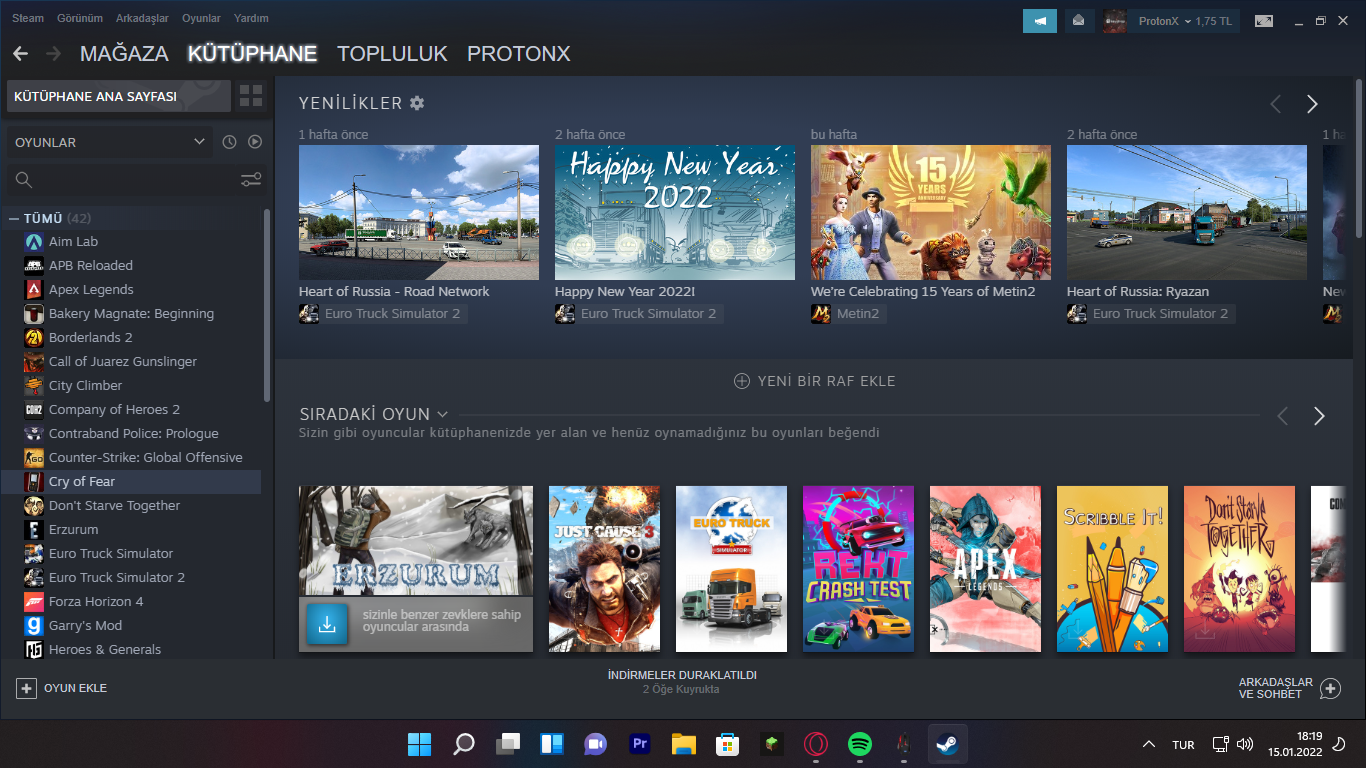Go forward with the right arrow
This screenshot has width=1366, height=768.
point(53,53)
